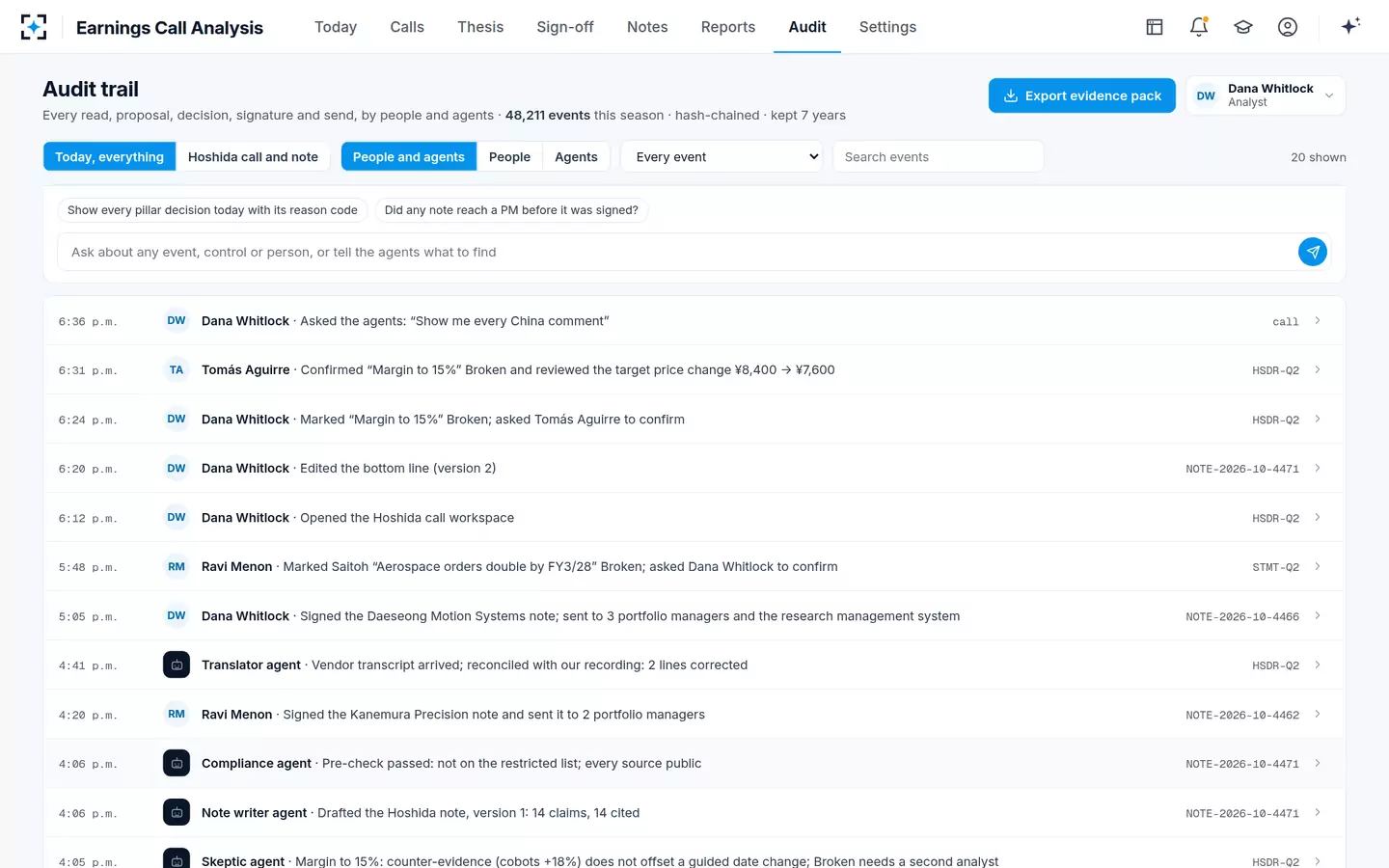Click the Earnings Call Analysis logo icon

pos(34,27)
